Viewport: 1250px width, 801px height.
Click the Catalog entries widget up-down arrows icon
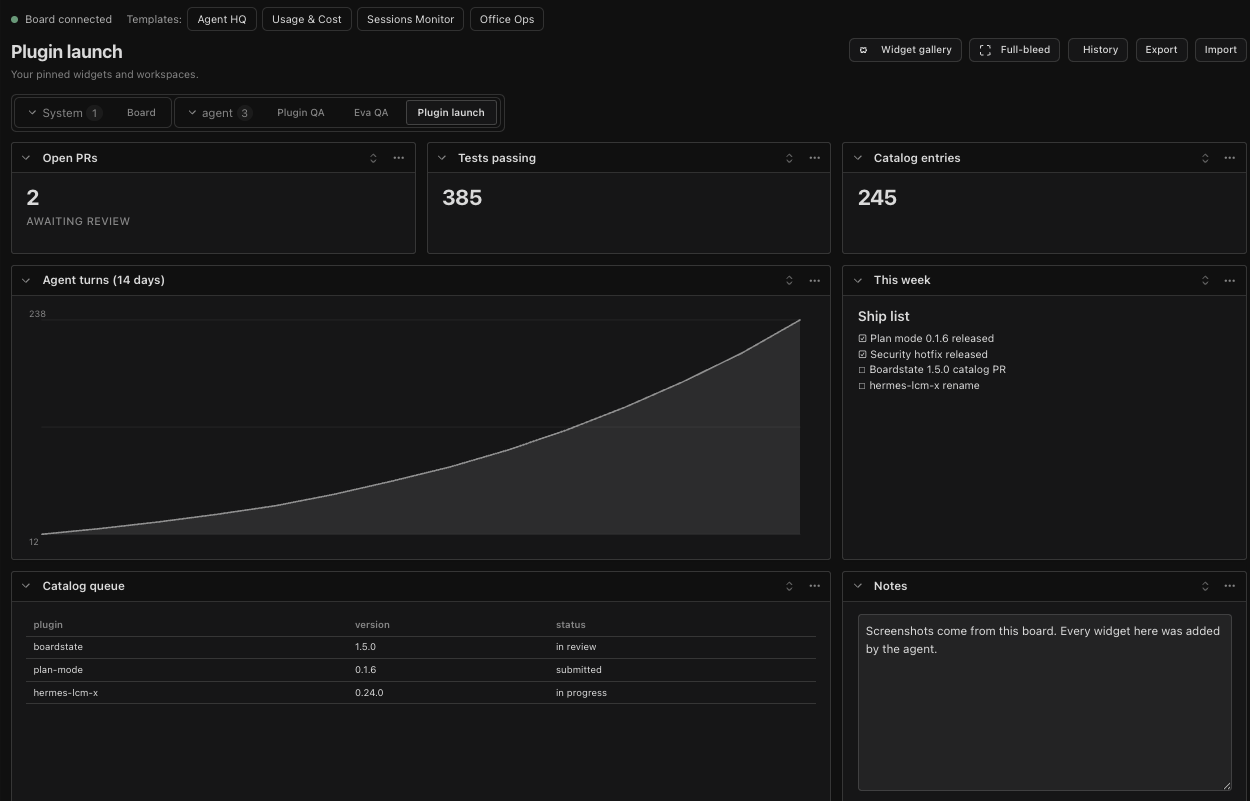[1205, 158]
